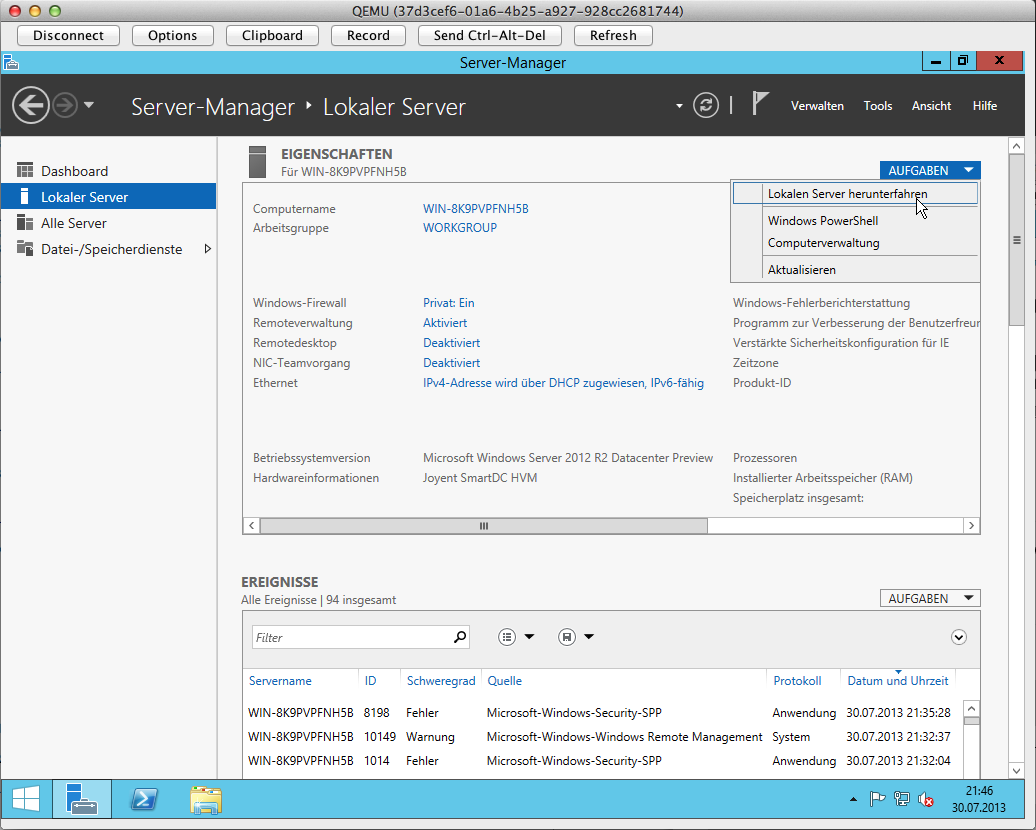Open the Verwalten menu

pos(817,106)
